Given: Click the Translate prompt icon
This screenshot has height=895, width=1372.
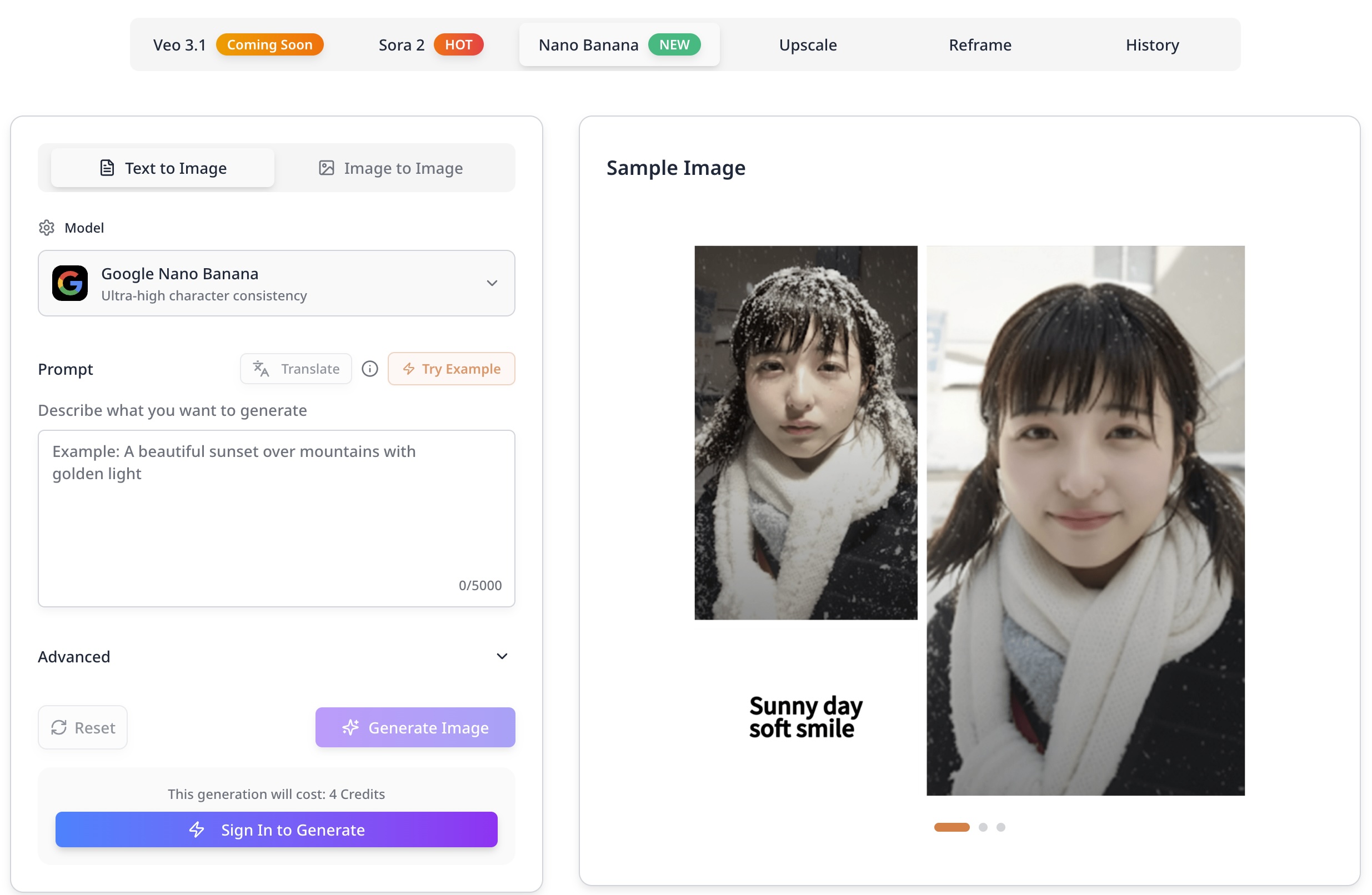Looking at the screenshot, I should point(261,369).
